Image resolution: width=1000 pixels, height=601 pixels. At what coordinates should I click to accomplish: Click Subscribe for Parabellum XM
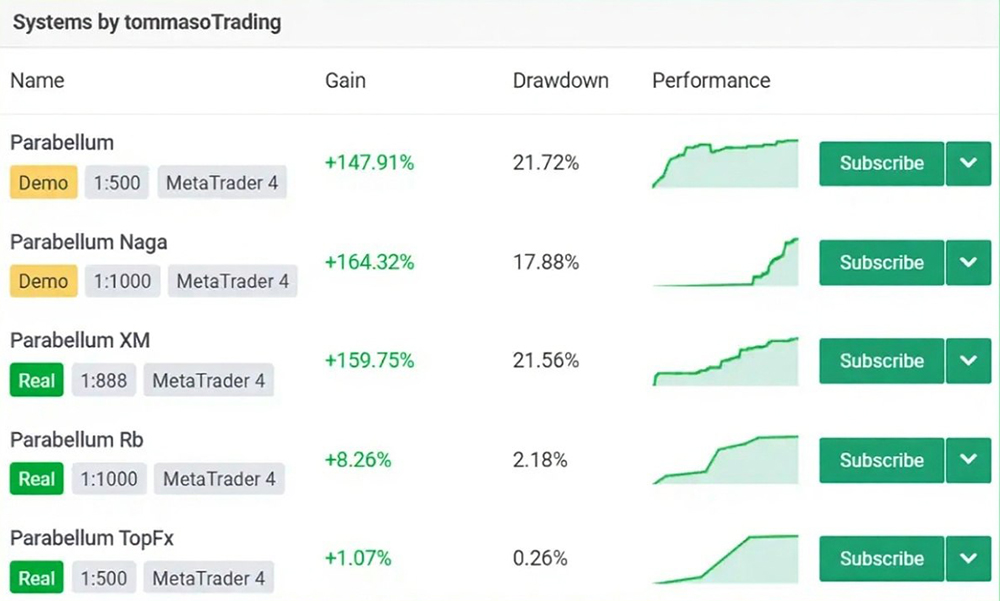(881, 361)
